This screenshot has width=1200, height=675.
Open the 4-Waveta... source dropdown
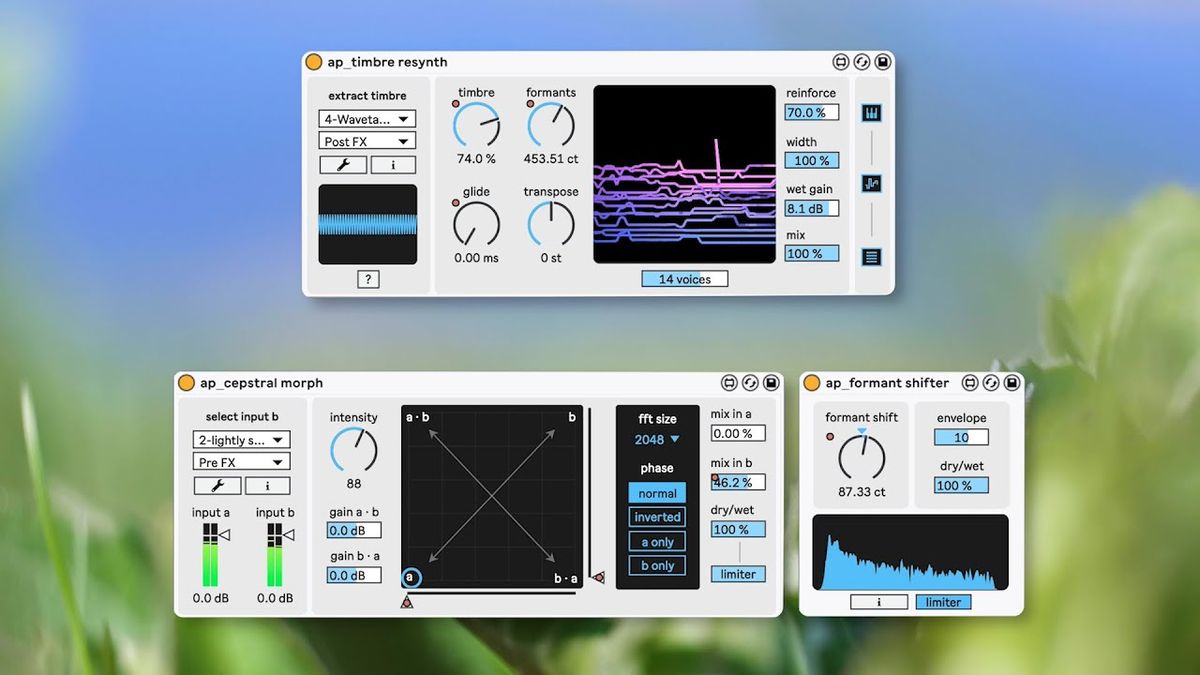tap(367, 119)
